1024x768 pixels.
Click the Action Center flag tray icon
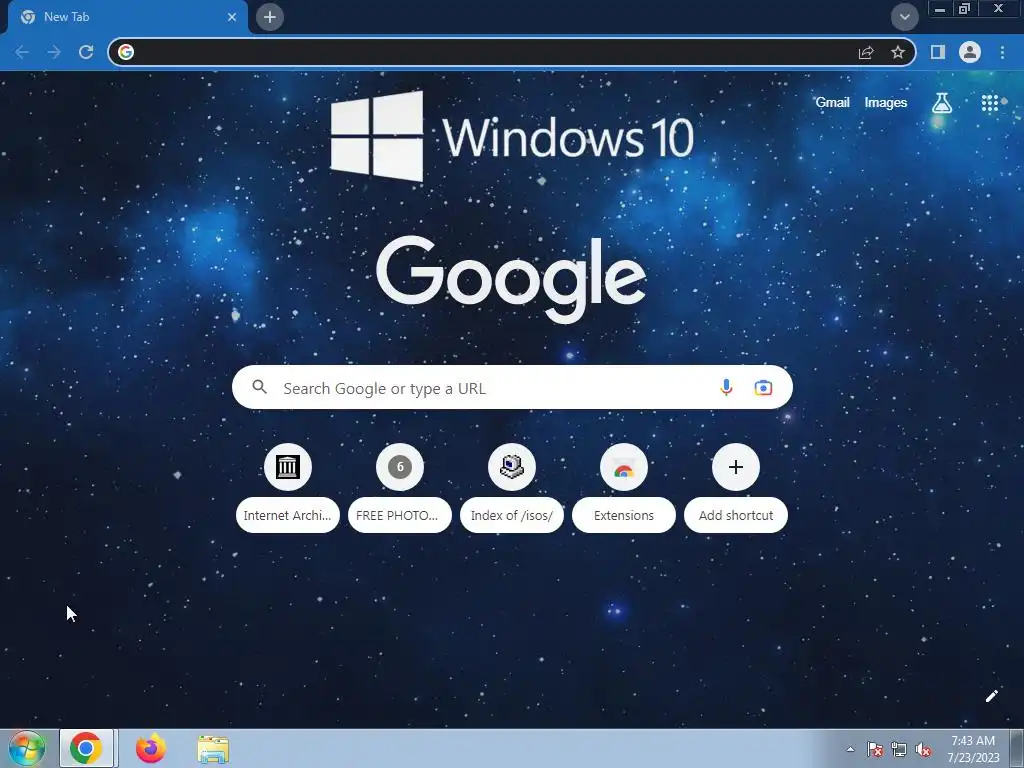pos(875,750)
